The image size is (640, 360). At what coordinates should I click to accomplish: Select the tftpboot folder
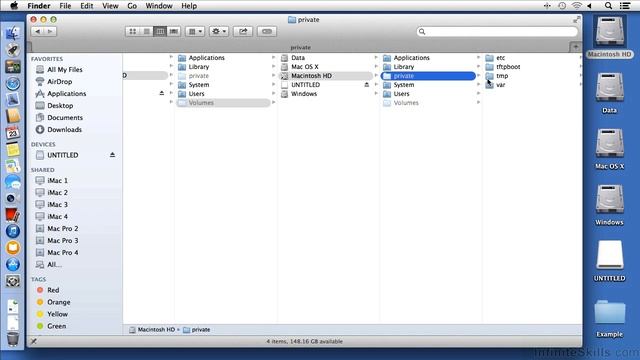coord(508,67)
